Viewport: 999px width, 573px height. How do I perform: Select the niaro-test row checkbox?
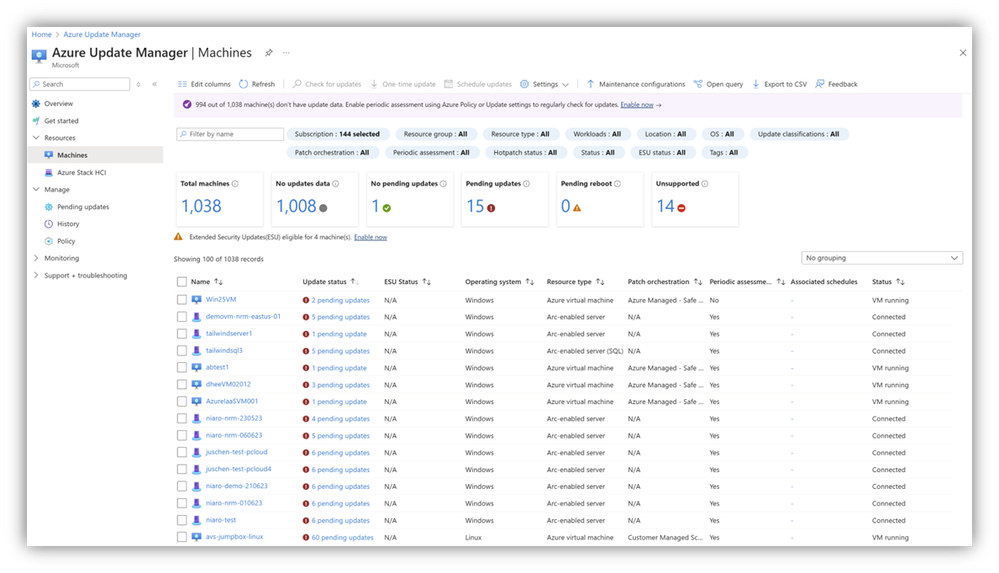182,520
